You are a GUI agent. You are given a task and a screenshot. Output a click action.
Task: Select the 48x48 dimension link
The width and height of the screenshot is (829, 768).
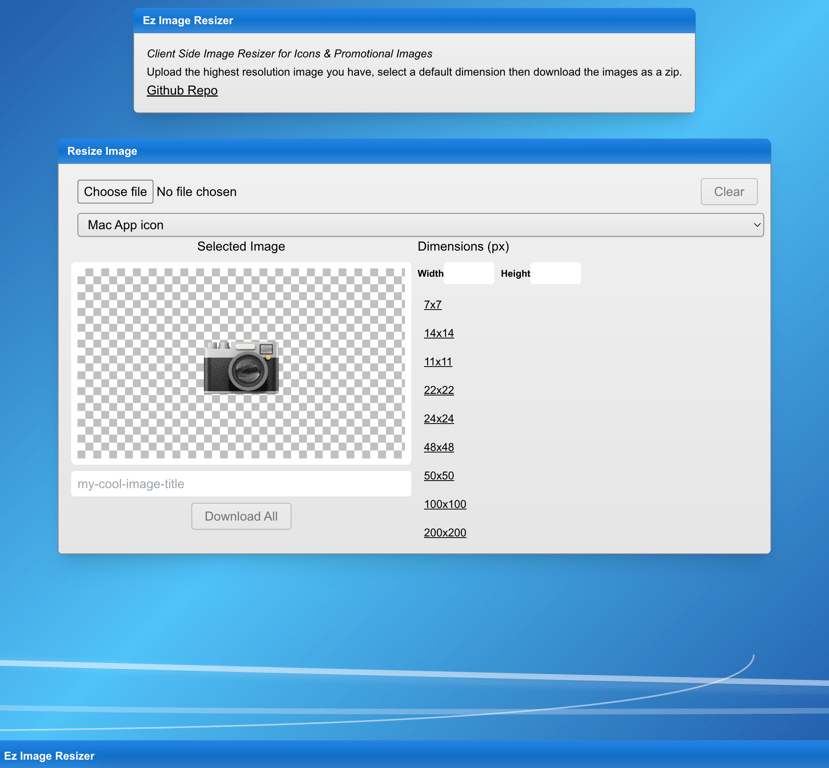tap(439, 447)
